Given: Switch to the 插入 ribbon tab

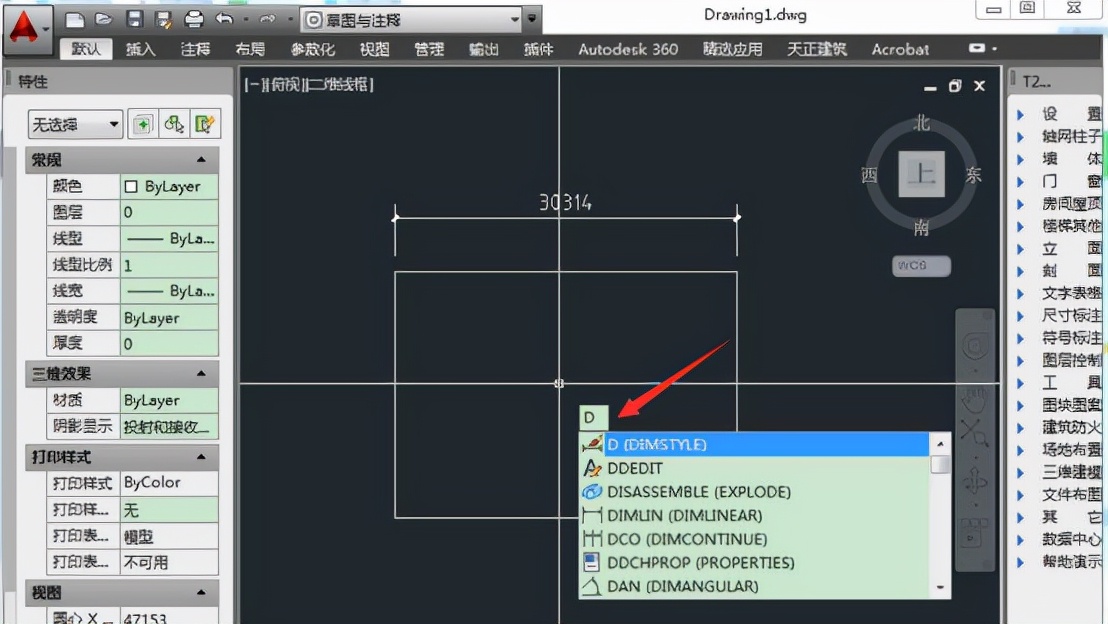Looking at the screenshot, I should [141, 49].
